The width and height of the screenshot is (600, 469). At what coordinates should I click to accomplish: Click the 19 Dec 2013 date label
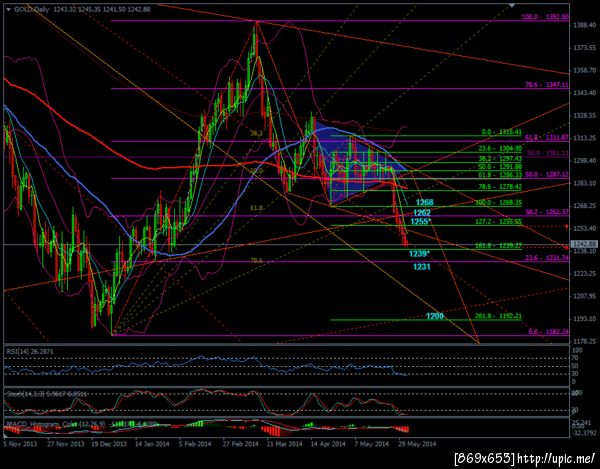point(109,444)
